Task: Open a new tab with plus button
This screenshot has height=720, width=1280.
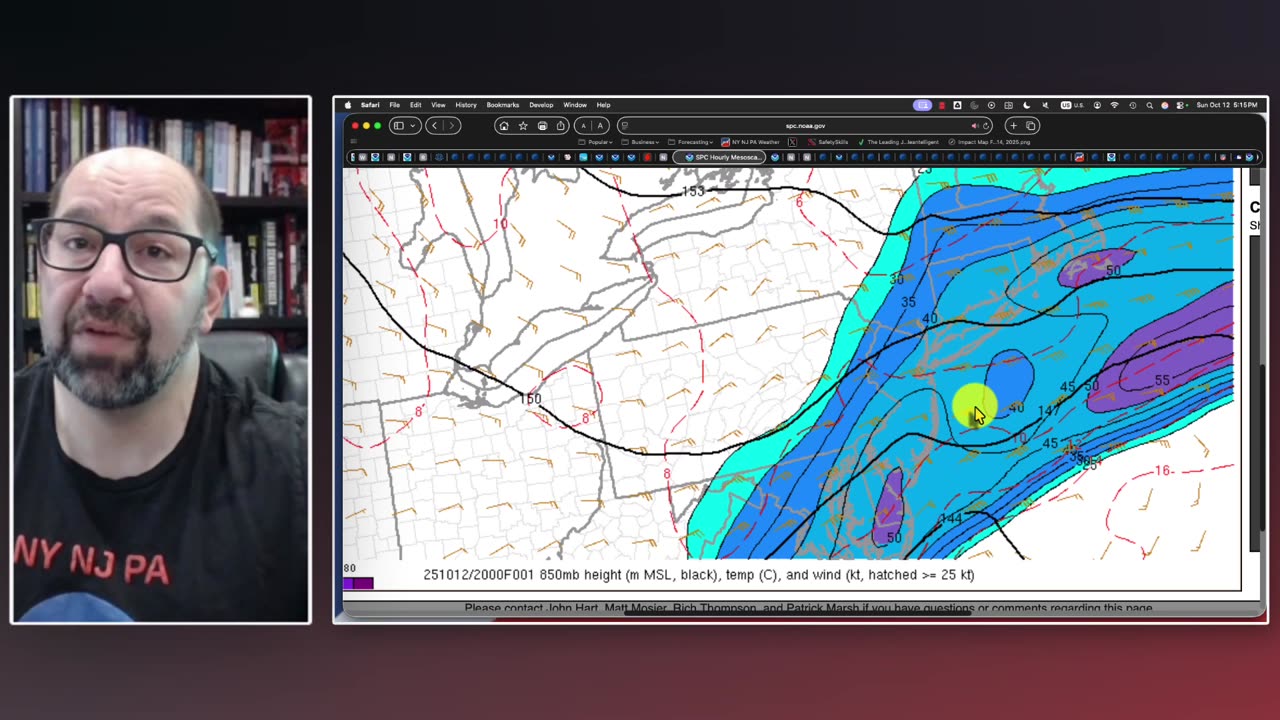Action: click(x=1013, y=126)
